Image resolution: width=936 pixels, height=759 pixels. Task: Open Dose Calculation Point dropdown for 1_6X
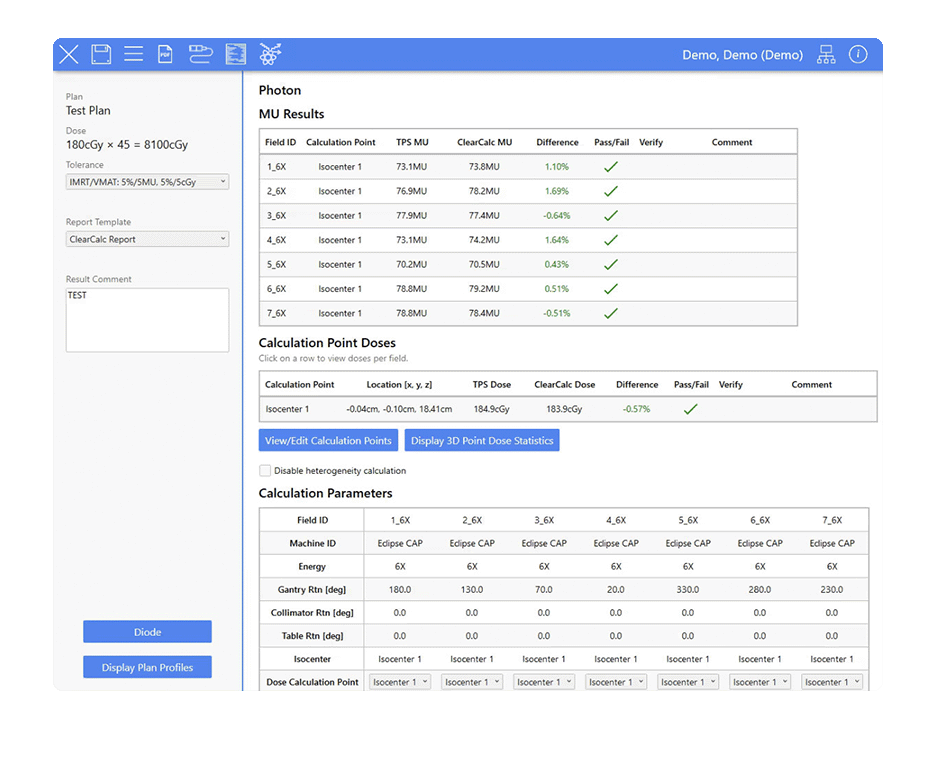click(400, 682)
